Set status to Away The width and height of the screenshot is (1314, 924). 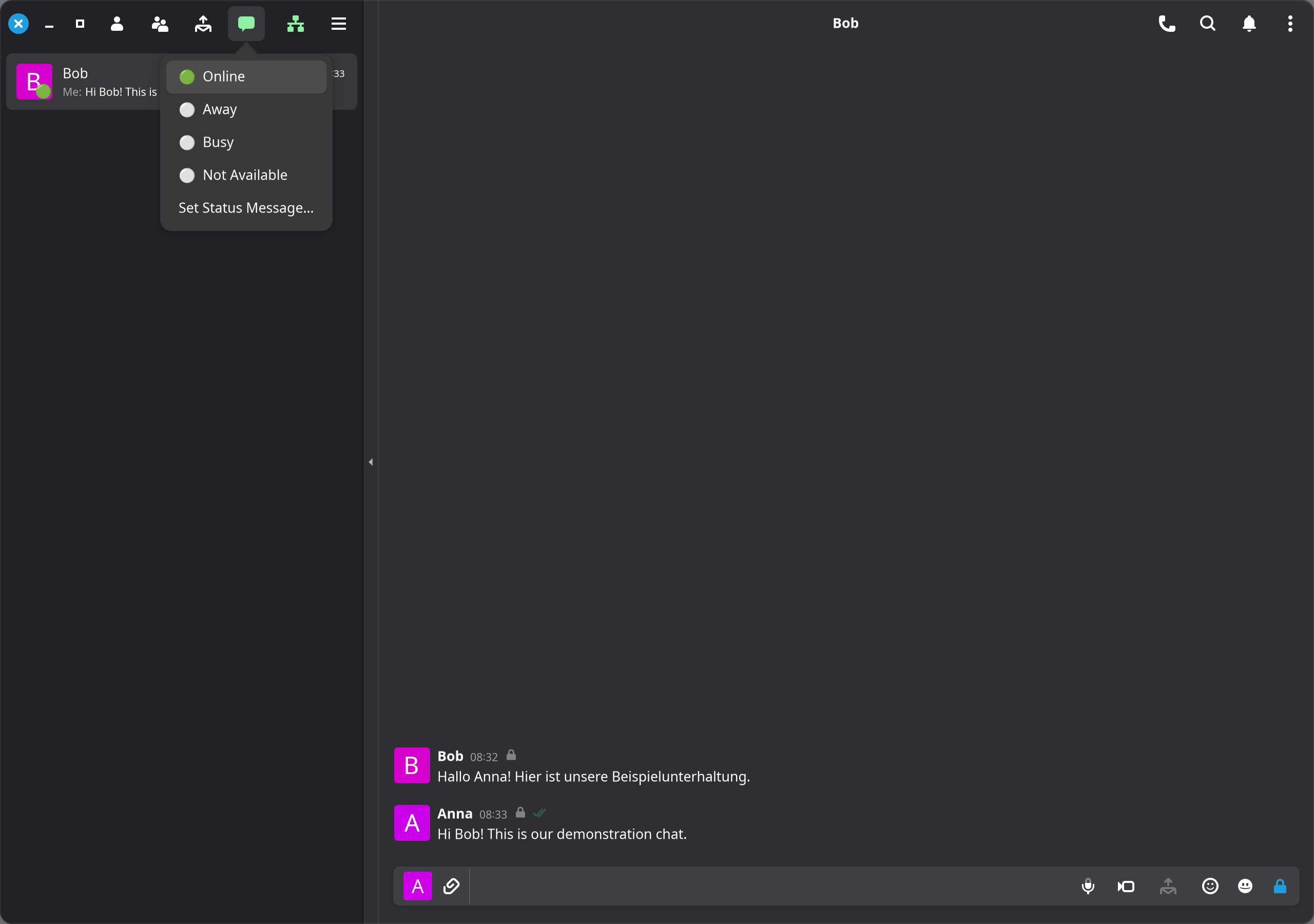pos(246,109)
